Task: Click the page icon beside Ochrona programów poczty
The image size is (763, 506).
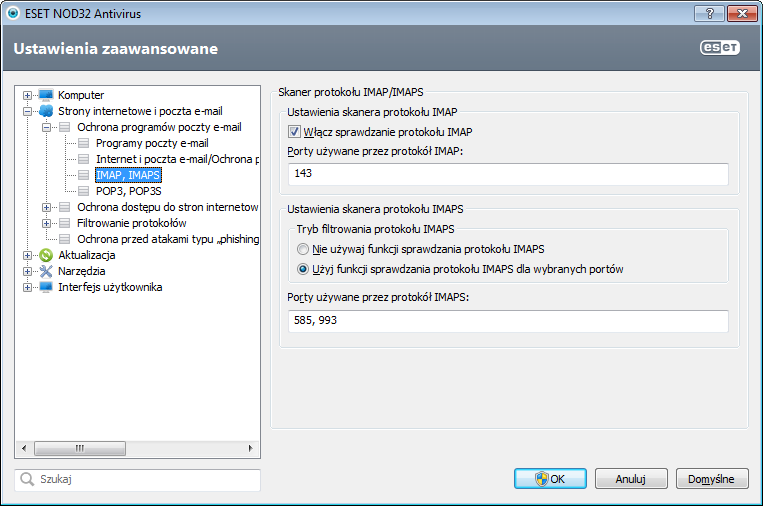Action: (65, 127)
